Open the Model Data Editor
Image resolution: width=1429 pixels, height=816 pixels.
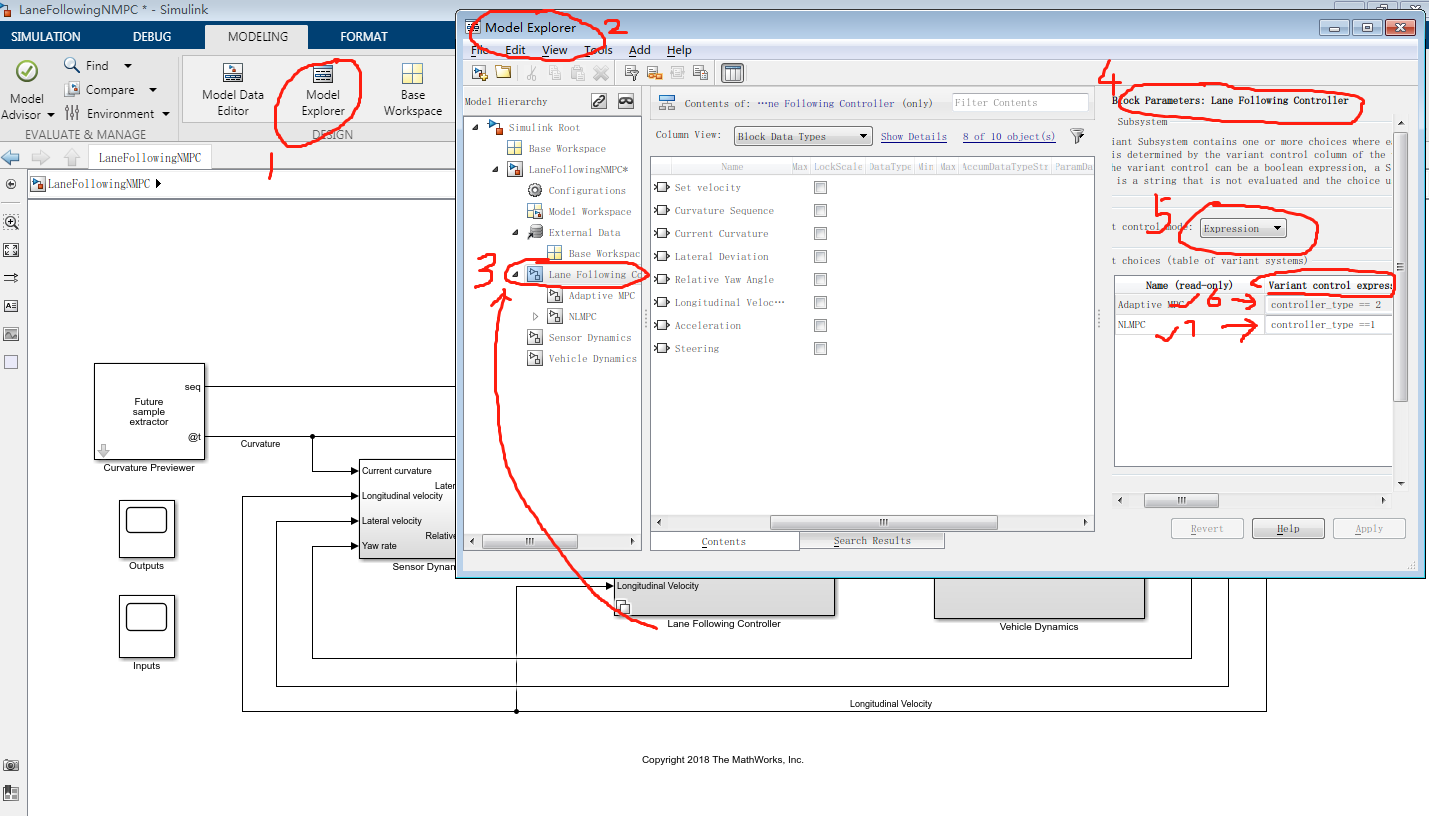[x=233, y=91]
